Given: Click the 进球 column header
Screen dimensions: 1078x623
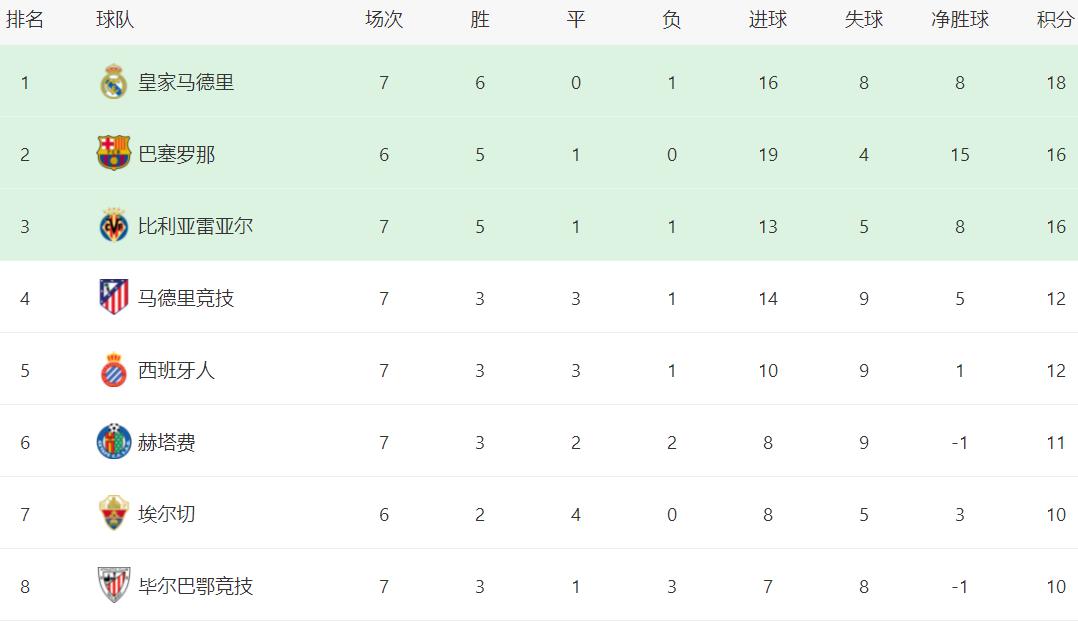Looking at the screenshot, I should 768,20.
